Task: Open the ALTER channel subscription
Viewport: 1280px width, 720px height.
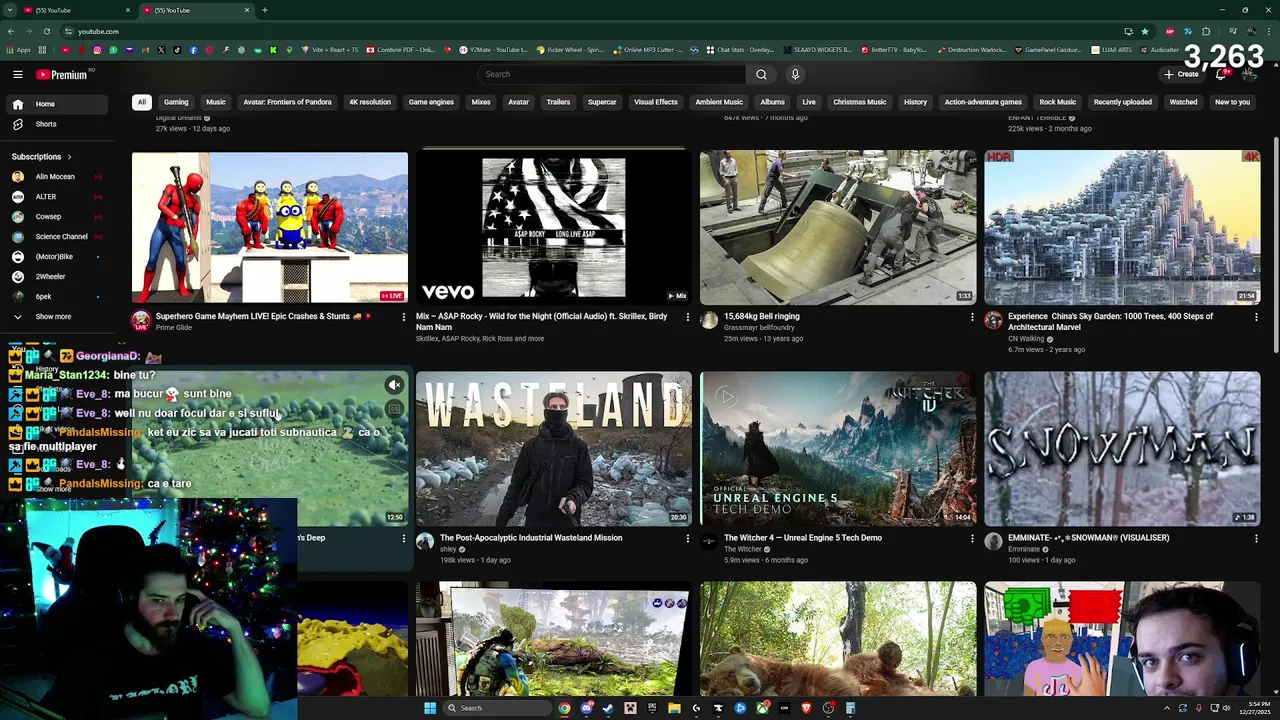Action: click(55, 197)
